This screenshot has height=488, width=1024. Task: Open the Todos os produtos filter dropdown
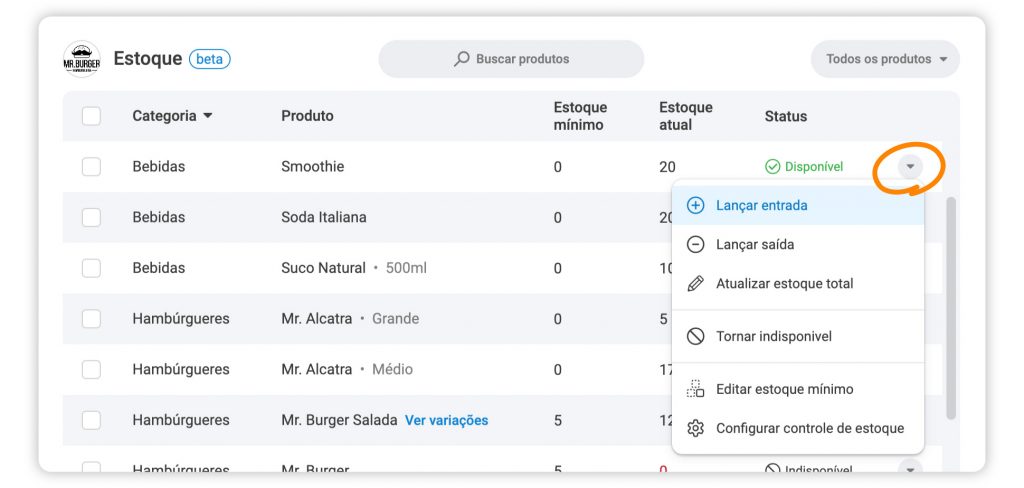coord(885,59)
